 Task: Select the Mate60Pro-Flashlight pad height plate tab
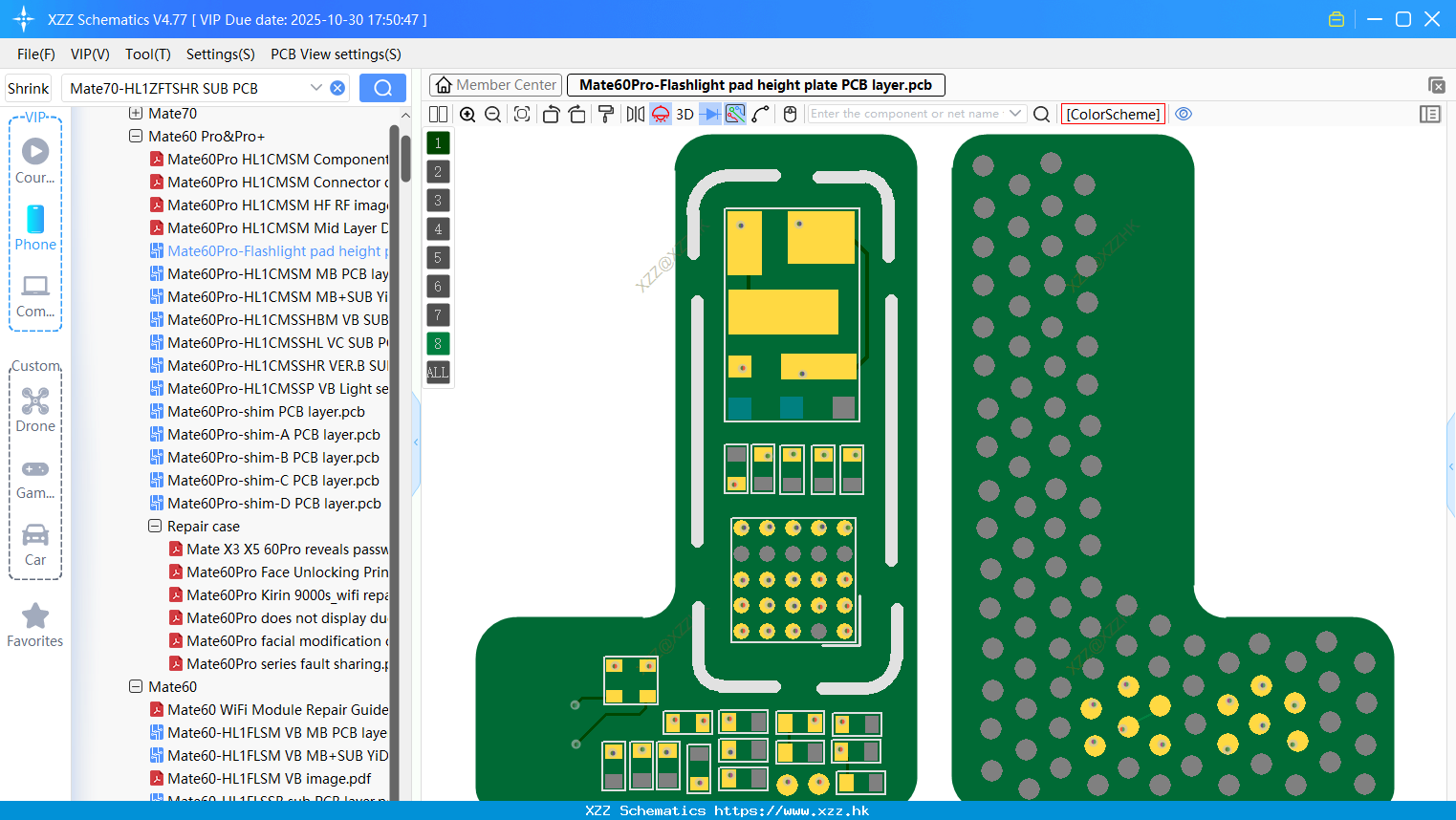point(755,85)
